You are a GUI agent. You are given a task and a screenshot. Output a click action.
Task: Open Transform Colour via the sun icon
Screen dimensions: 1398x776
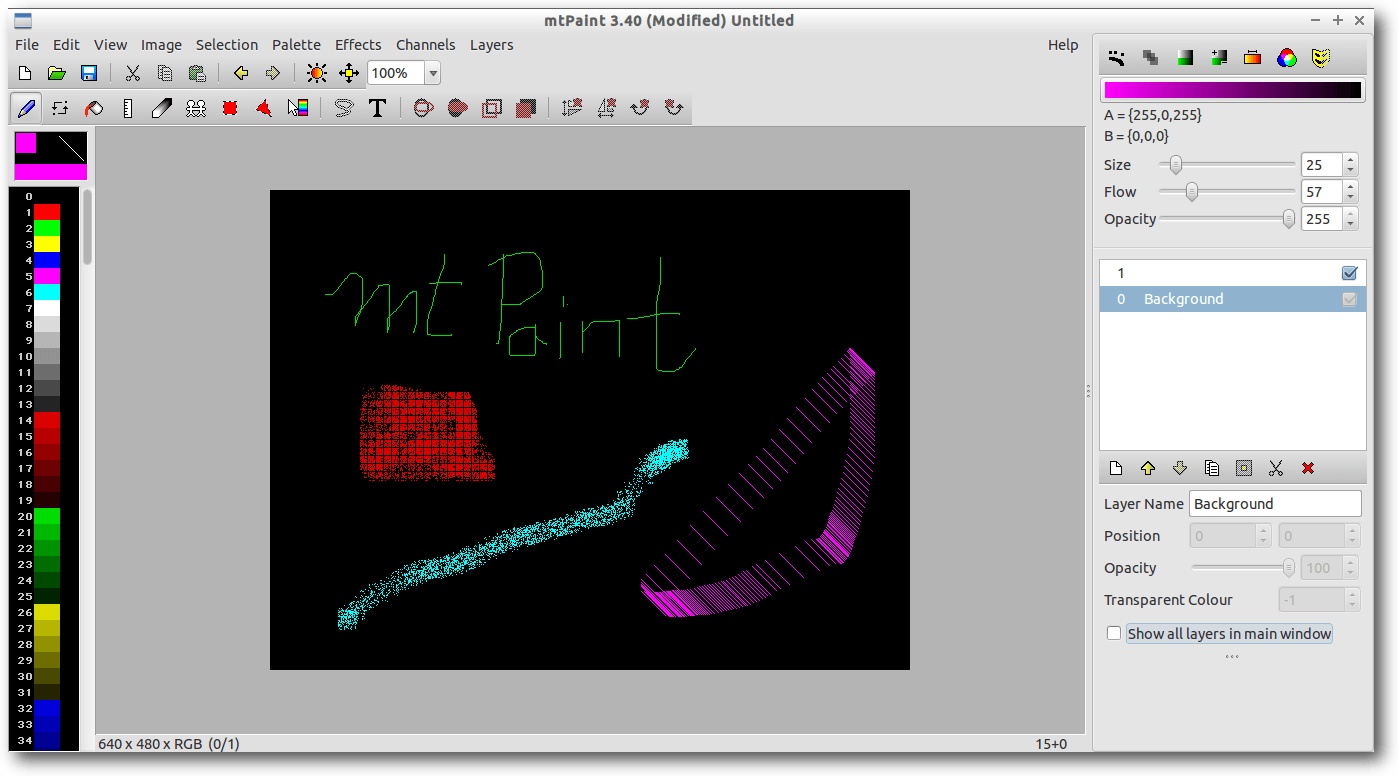coord(316,73)
